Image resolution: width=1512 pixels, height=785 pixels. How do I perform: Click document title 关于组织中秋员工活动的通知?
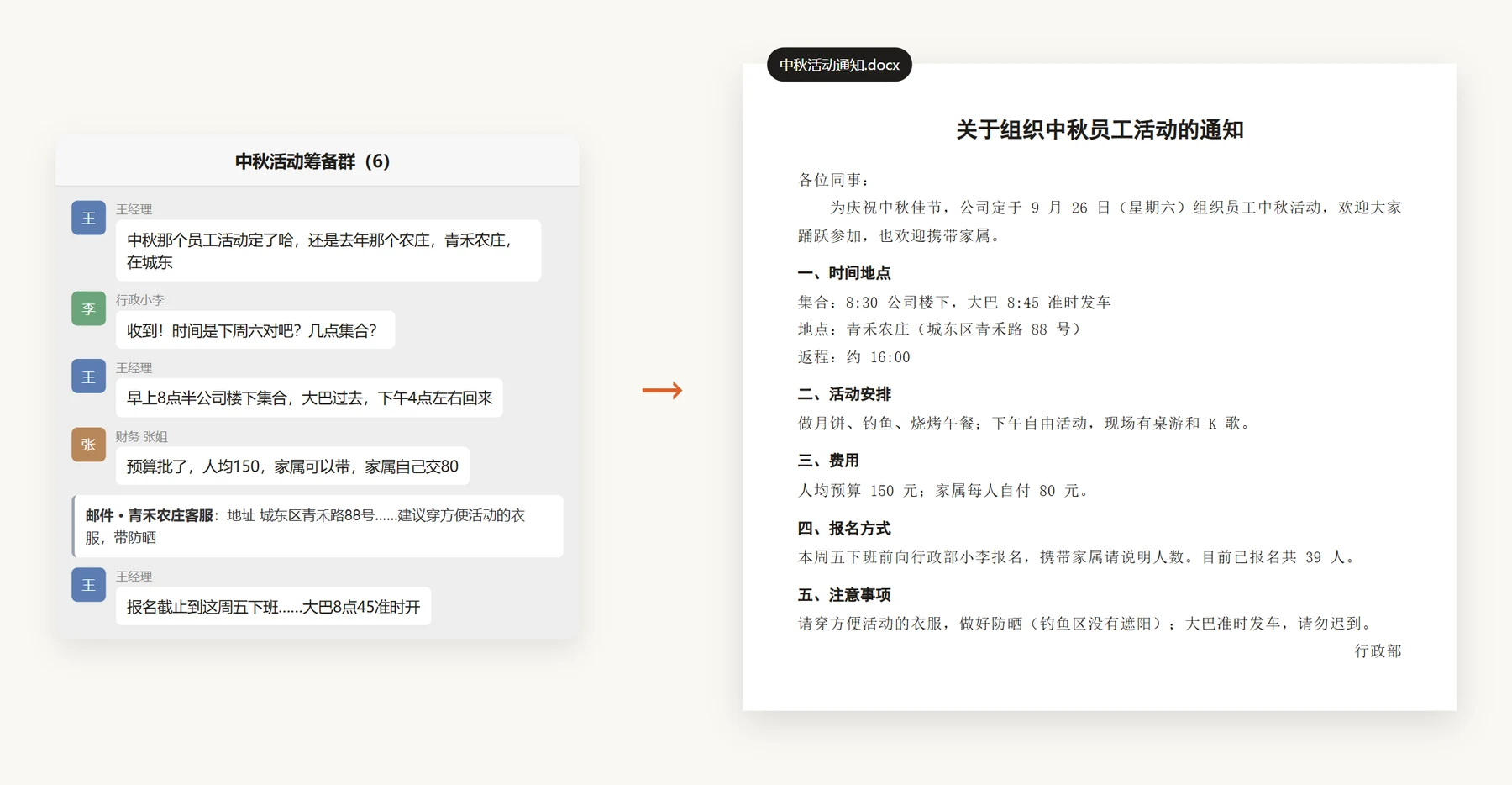point(1100,129)
